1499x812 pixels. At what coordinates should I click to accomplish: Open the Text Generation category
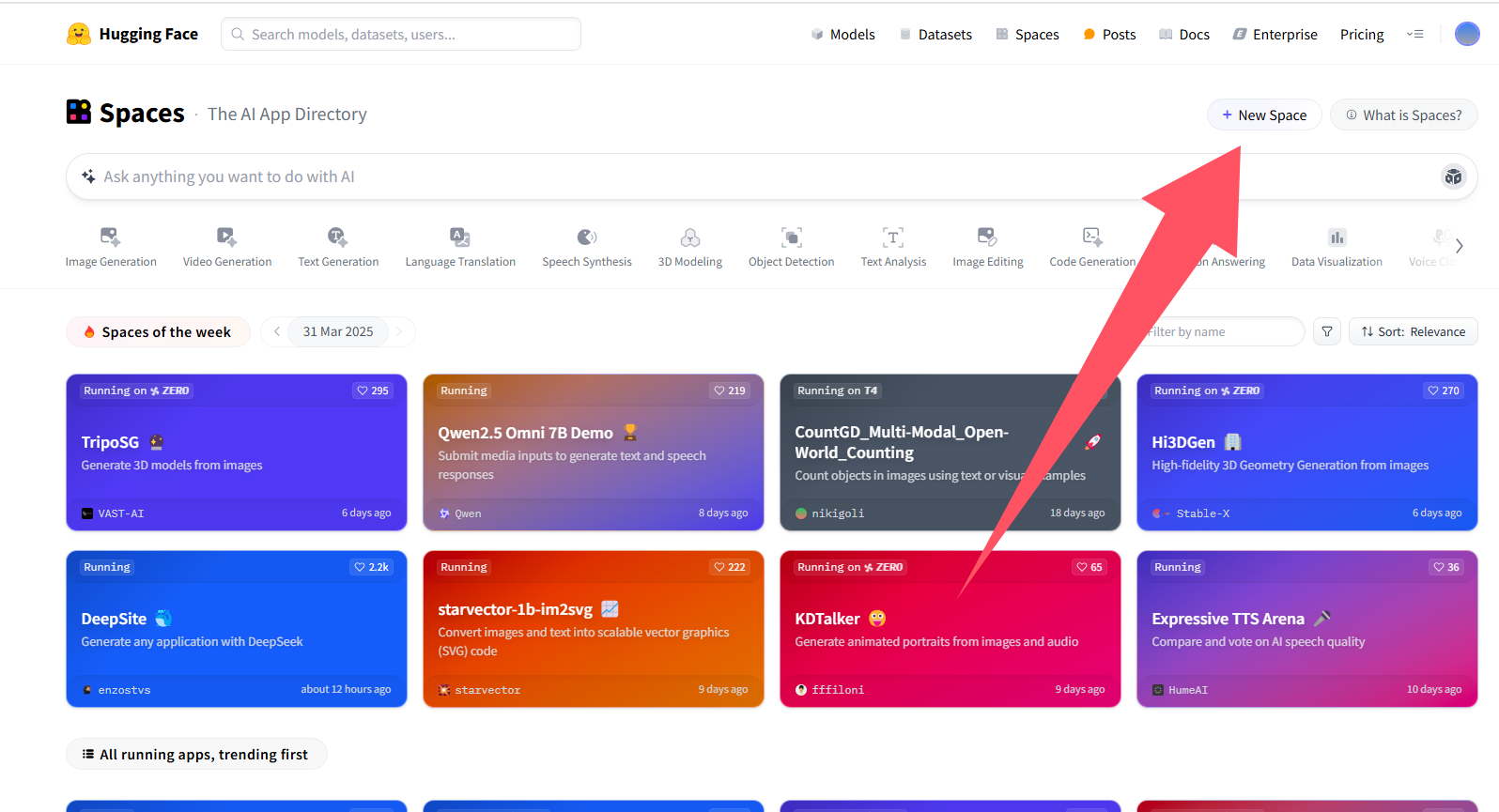338,247
